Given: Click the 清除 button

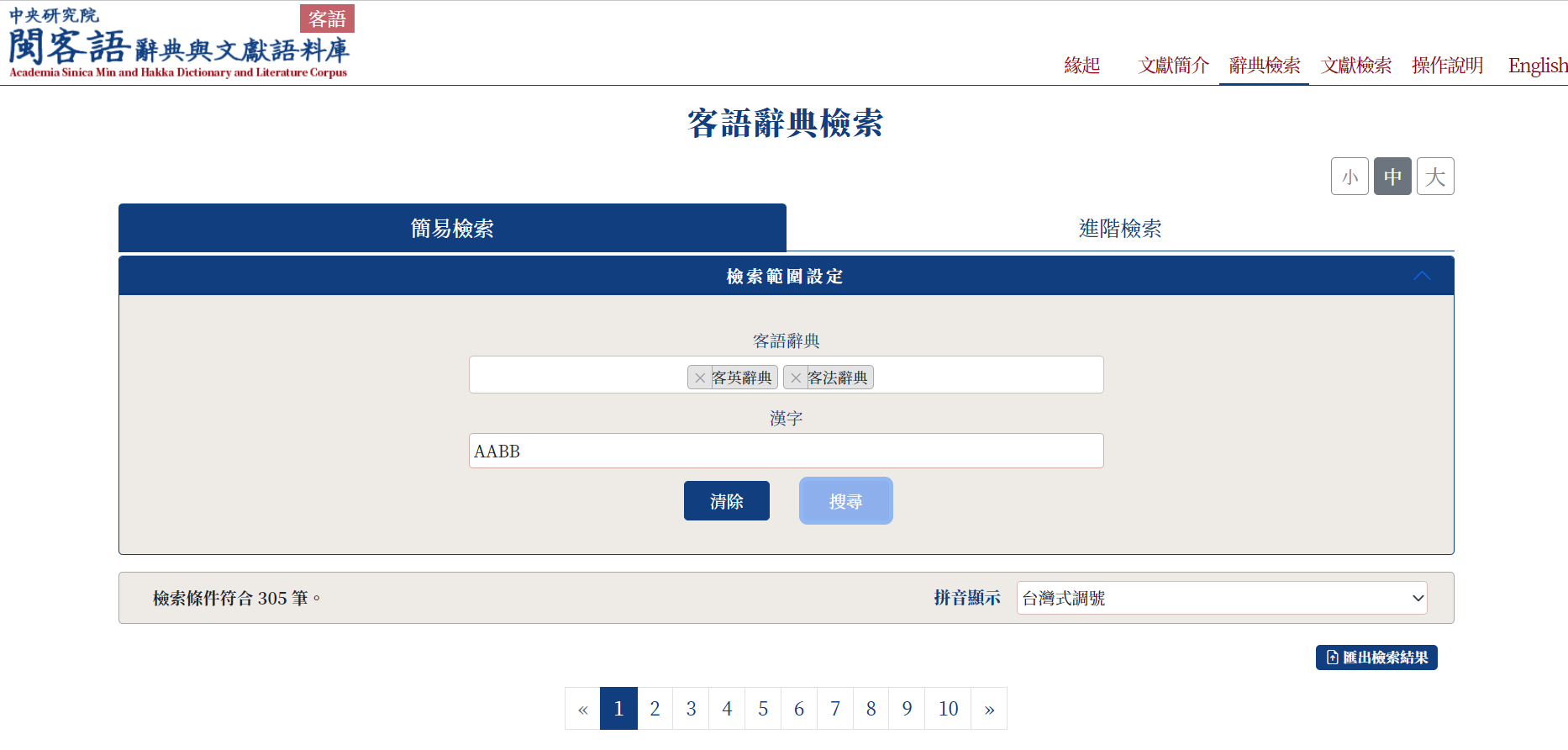Looking at the screenshot, I should [727, 501].
